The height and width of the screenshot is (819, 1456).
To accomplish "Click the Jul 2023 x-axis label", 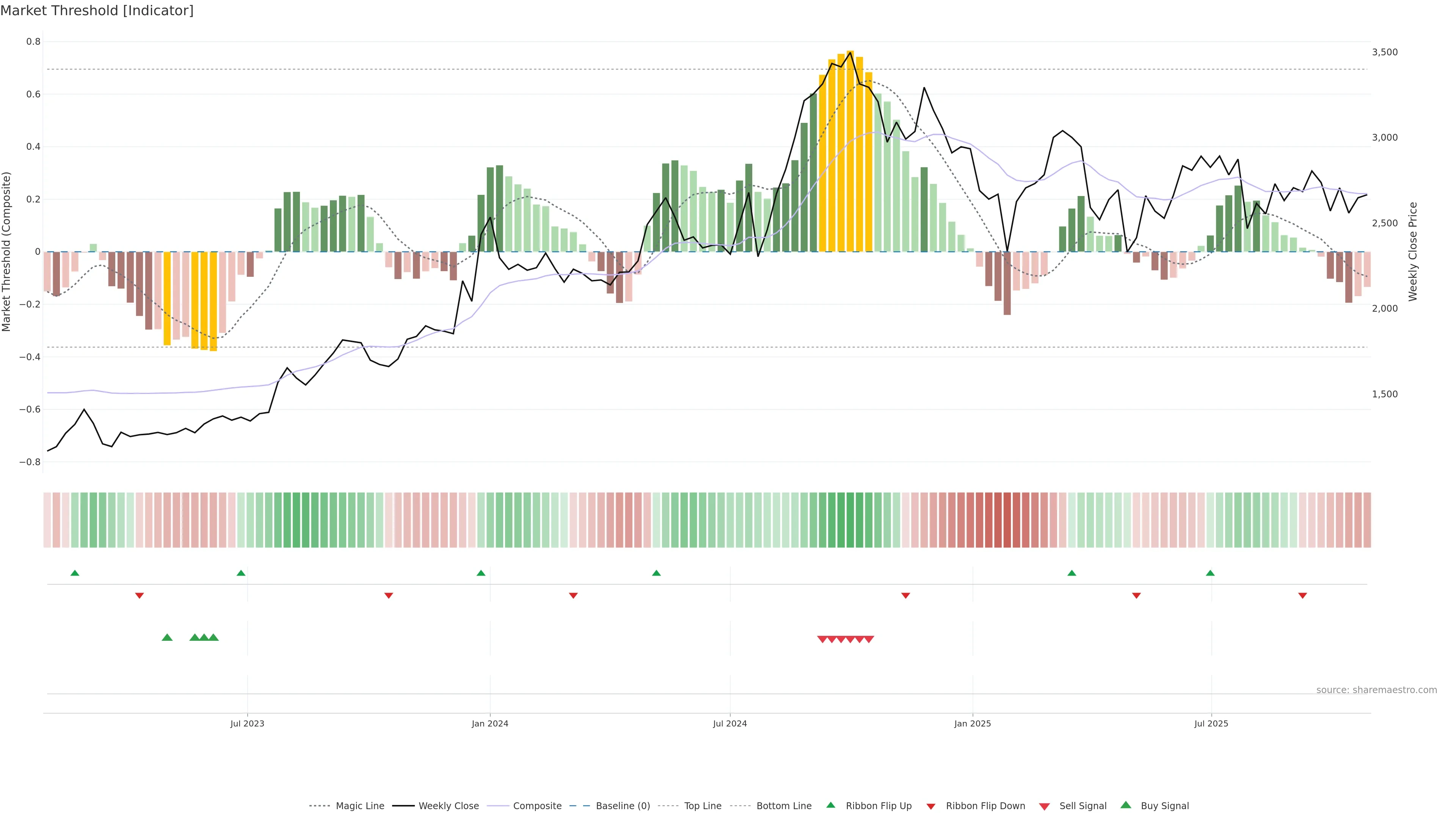I will coord(247,723).
